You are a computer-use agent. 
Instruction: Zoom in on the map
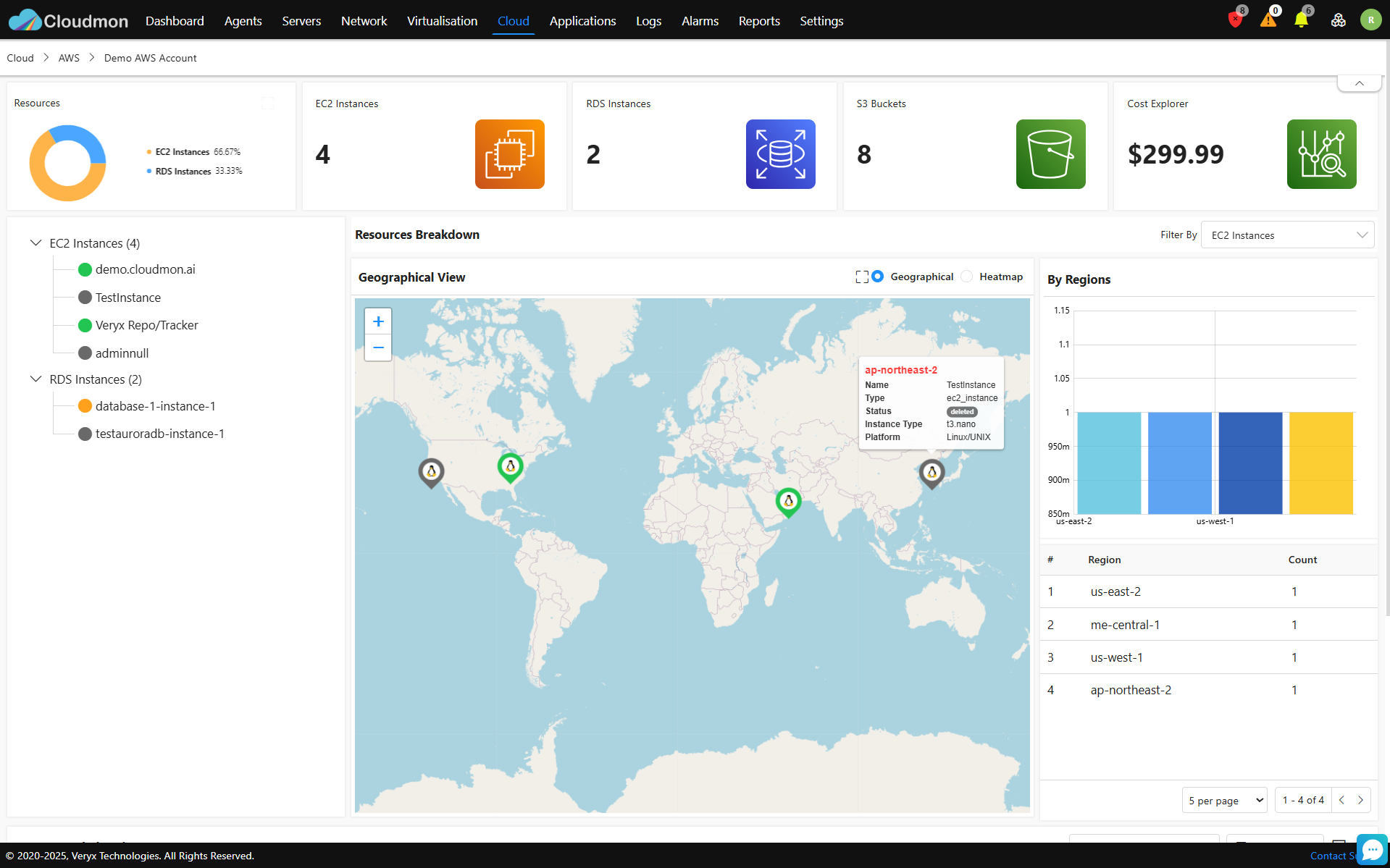(378, 321)
